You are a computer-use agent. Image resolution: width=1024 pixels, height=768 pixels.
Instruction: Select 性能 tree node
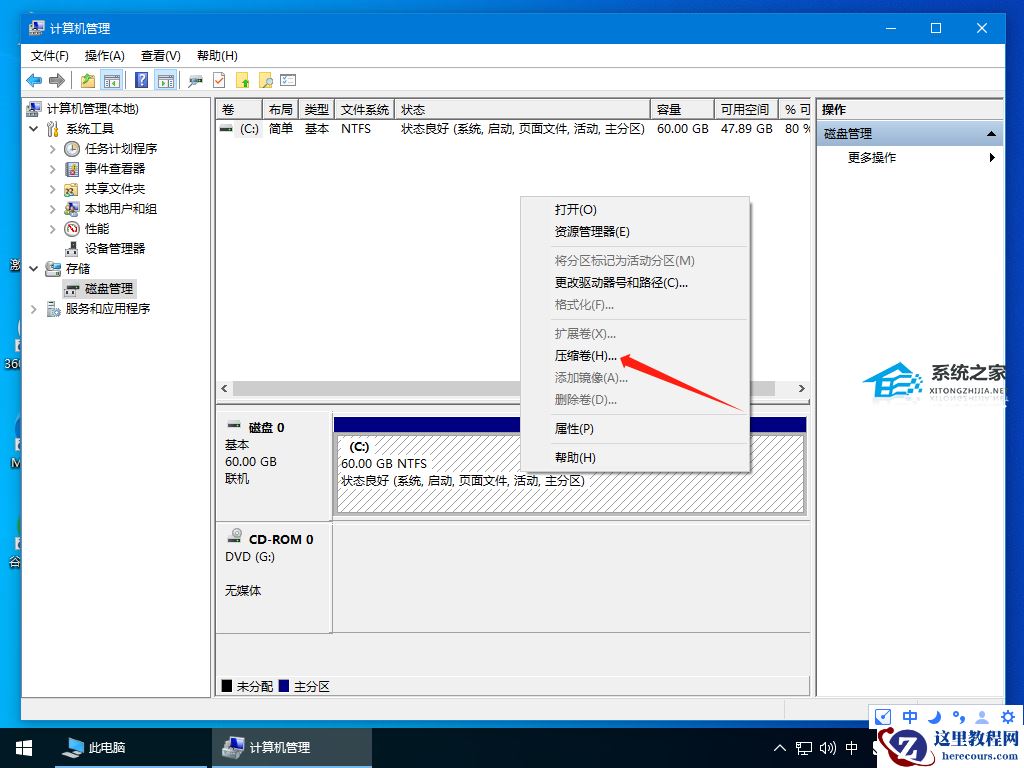point(97,229)
